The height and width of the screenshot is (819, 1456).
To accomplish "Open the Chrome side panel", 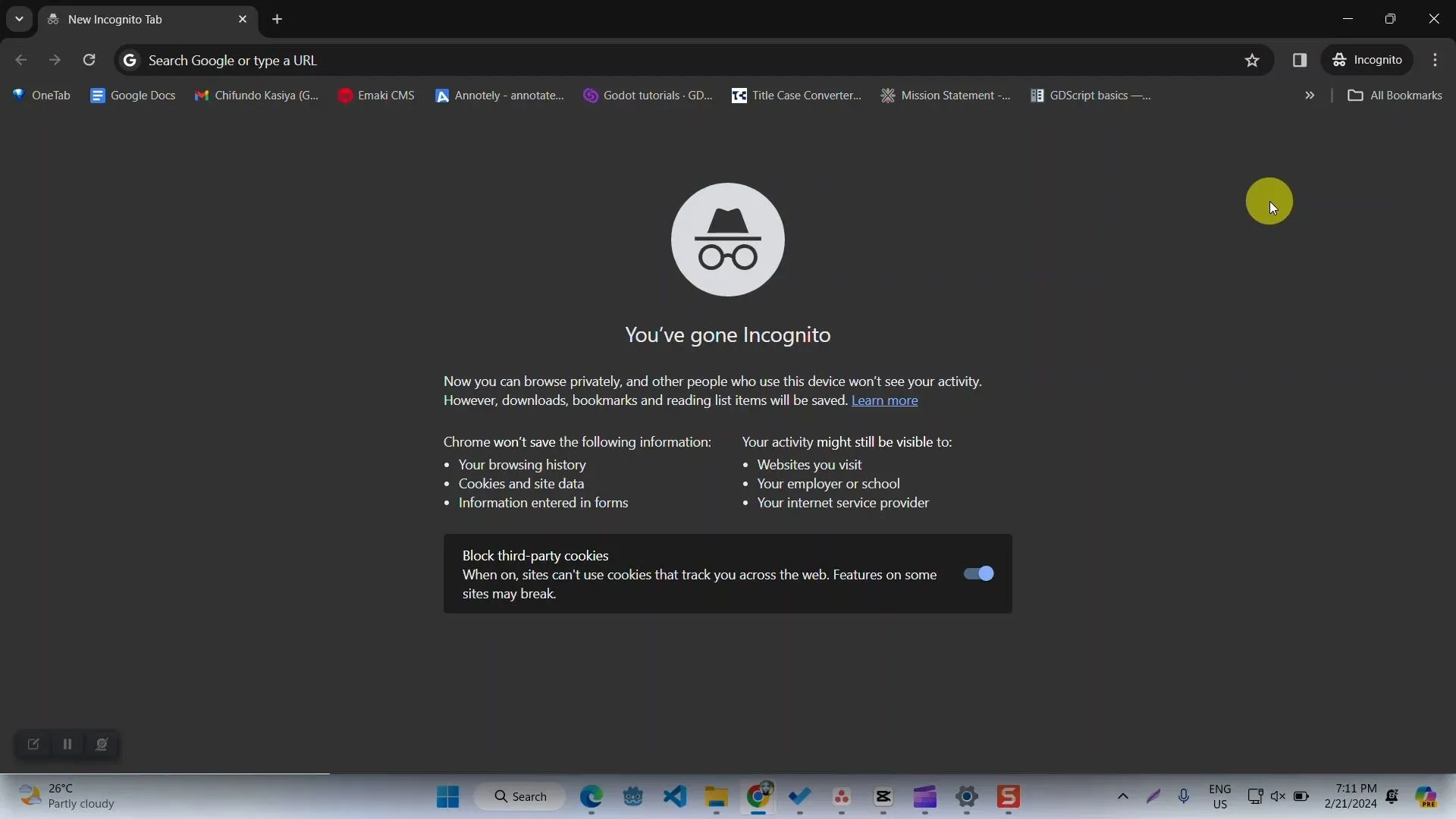I will (1300, 60).
